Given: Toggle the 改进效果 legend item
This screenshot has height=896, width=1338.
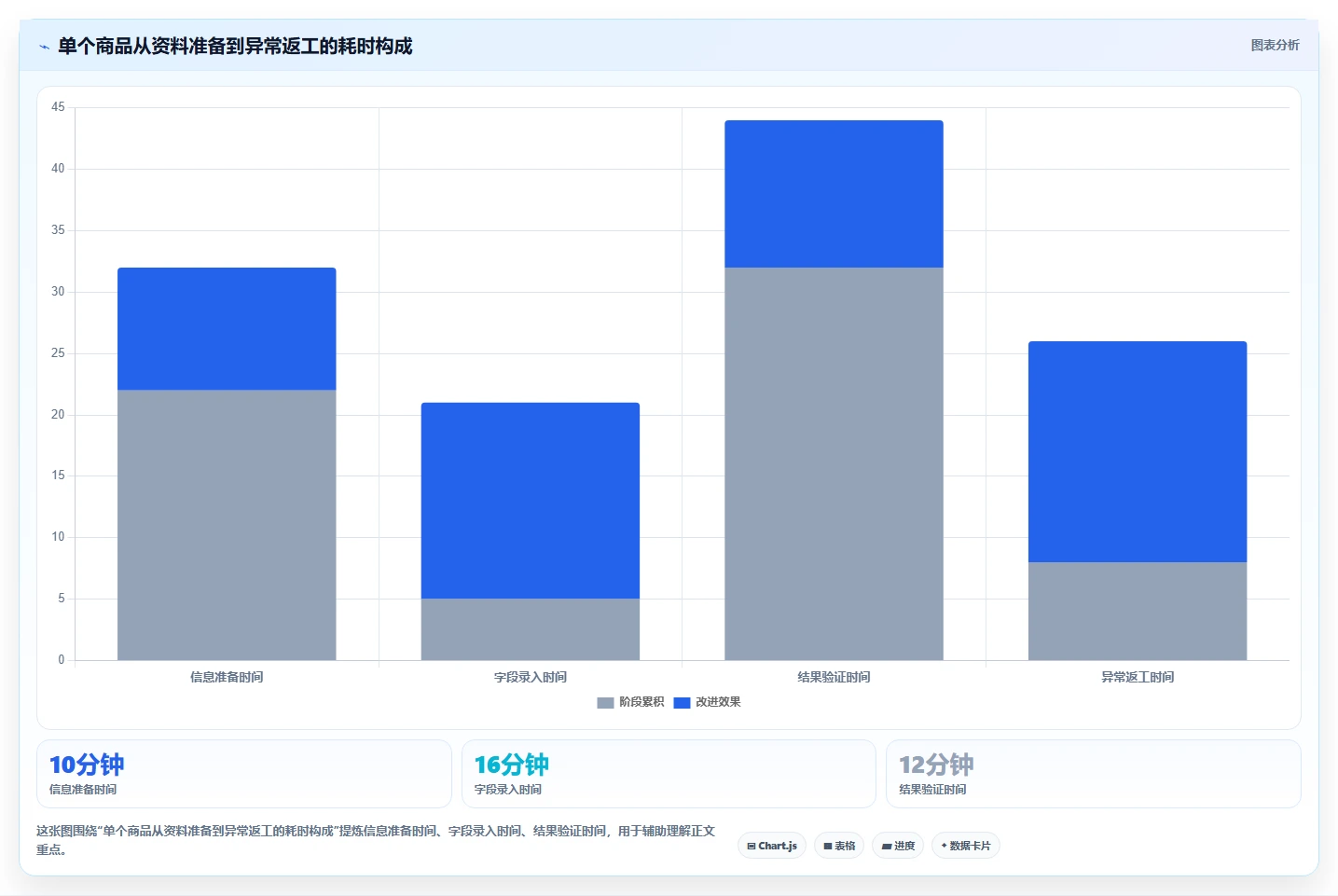Looking at the screenshot, I should click(707, 702).
